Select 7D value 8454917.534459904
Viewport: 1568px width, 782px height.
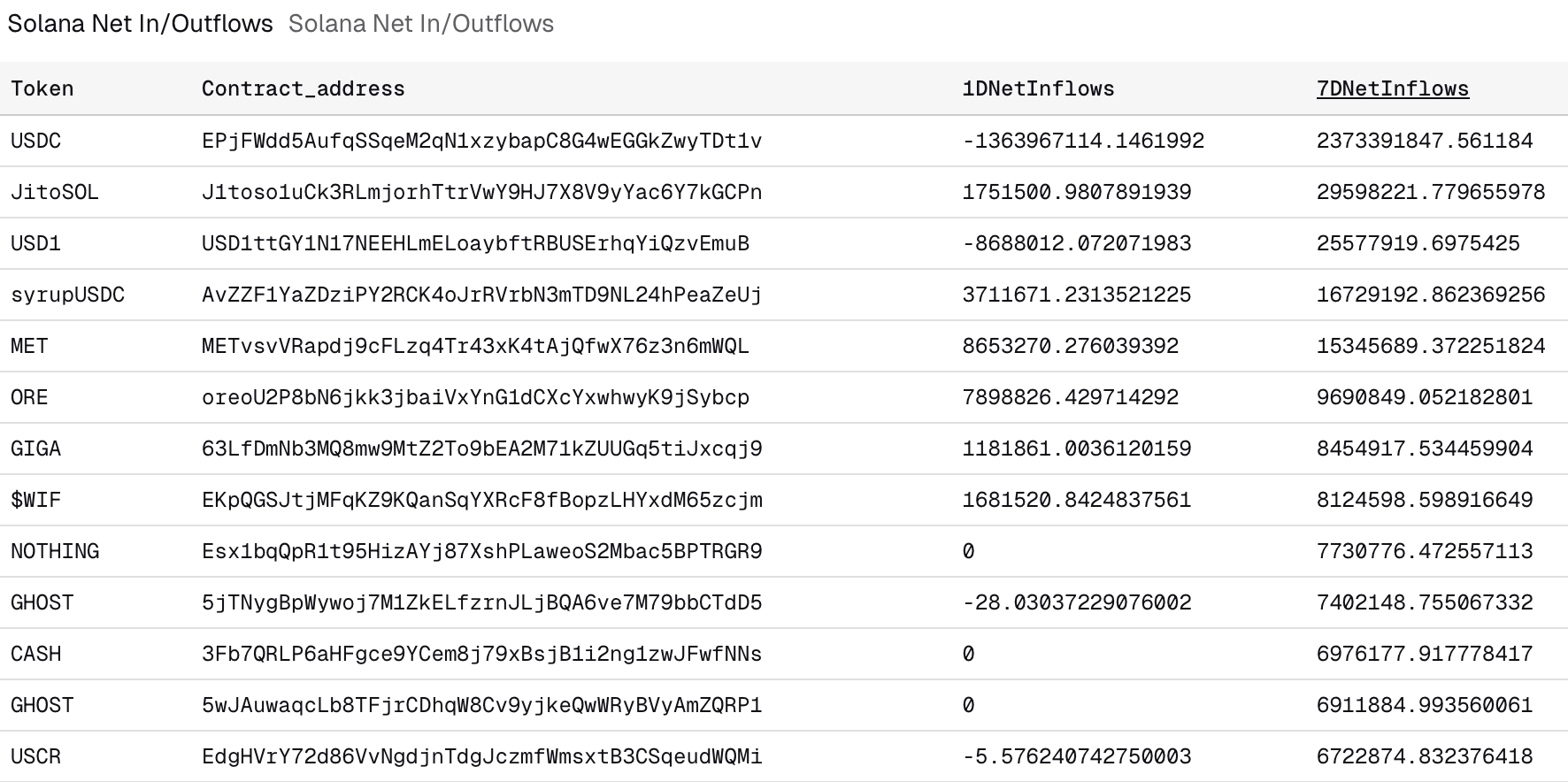pyautogui.click(x=1425, y=448)
